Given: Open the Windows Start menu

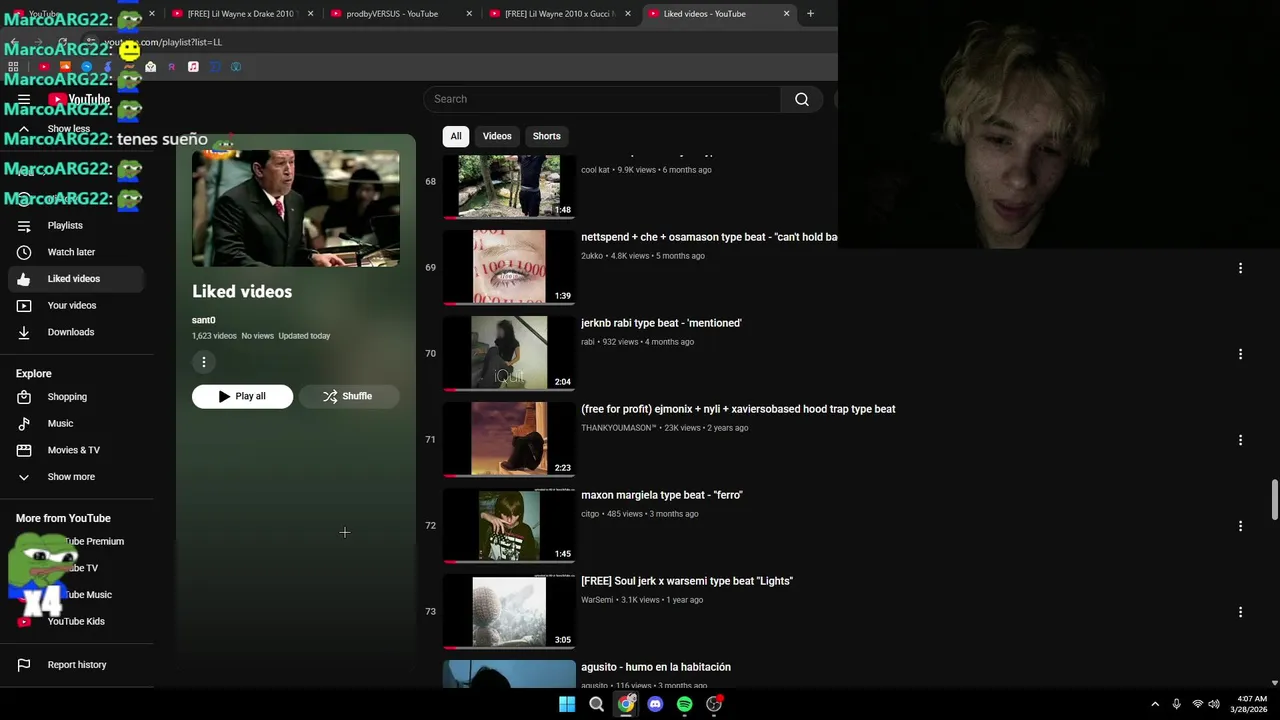Looking at the screenshot, I should click(567, 704).
